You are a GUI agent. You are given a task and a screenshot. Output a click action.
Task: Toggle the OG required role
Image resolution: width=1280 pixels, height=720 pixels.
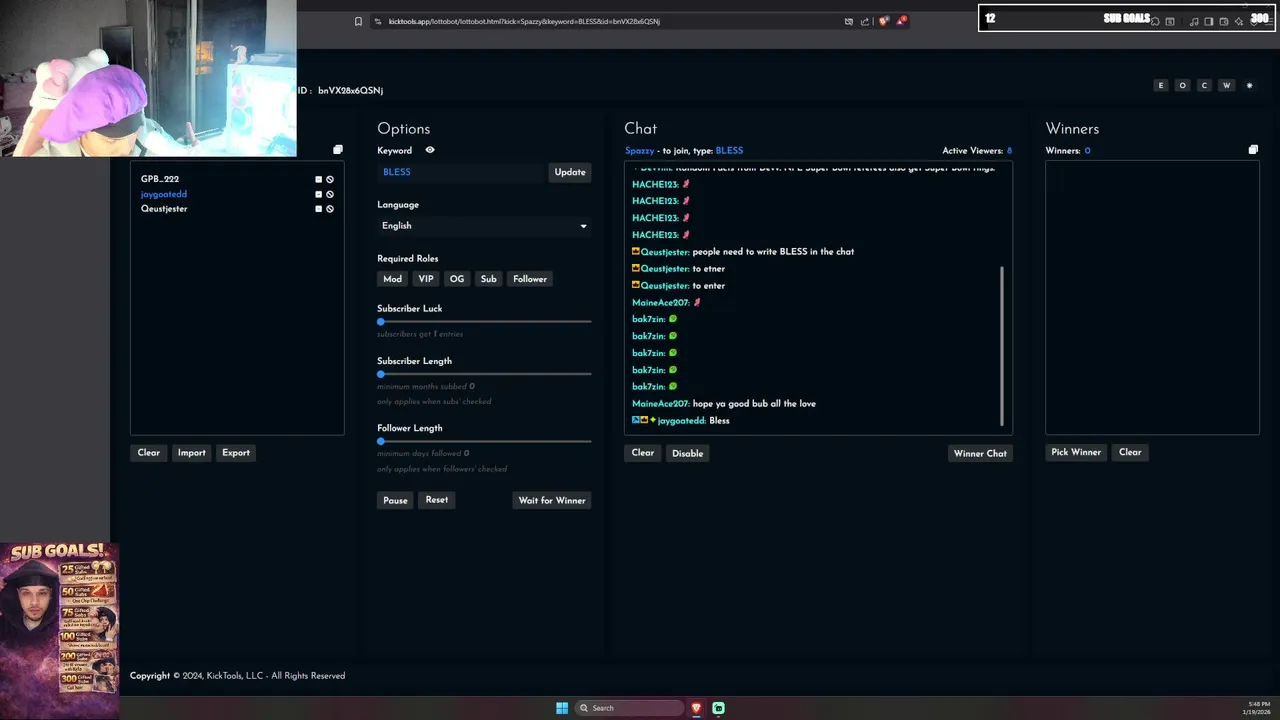click(457, 279)
